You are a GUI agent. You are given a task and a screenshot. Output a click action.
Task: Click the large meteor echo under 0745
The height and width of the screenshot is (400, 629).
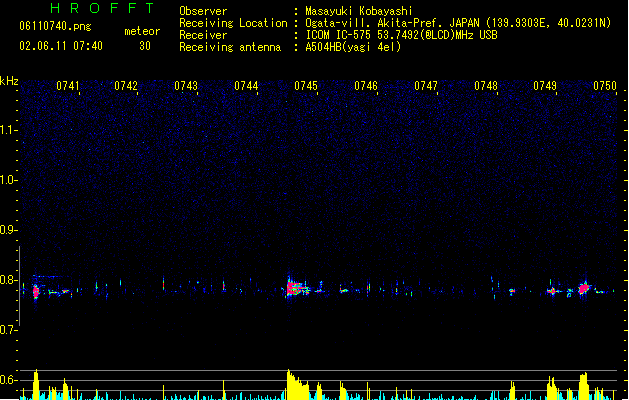(296, 288)
